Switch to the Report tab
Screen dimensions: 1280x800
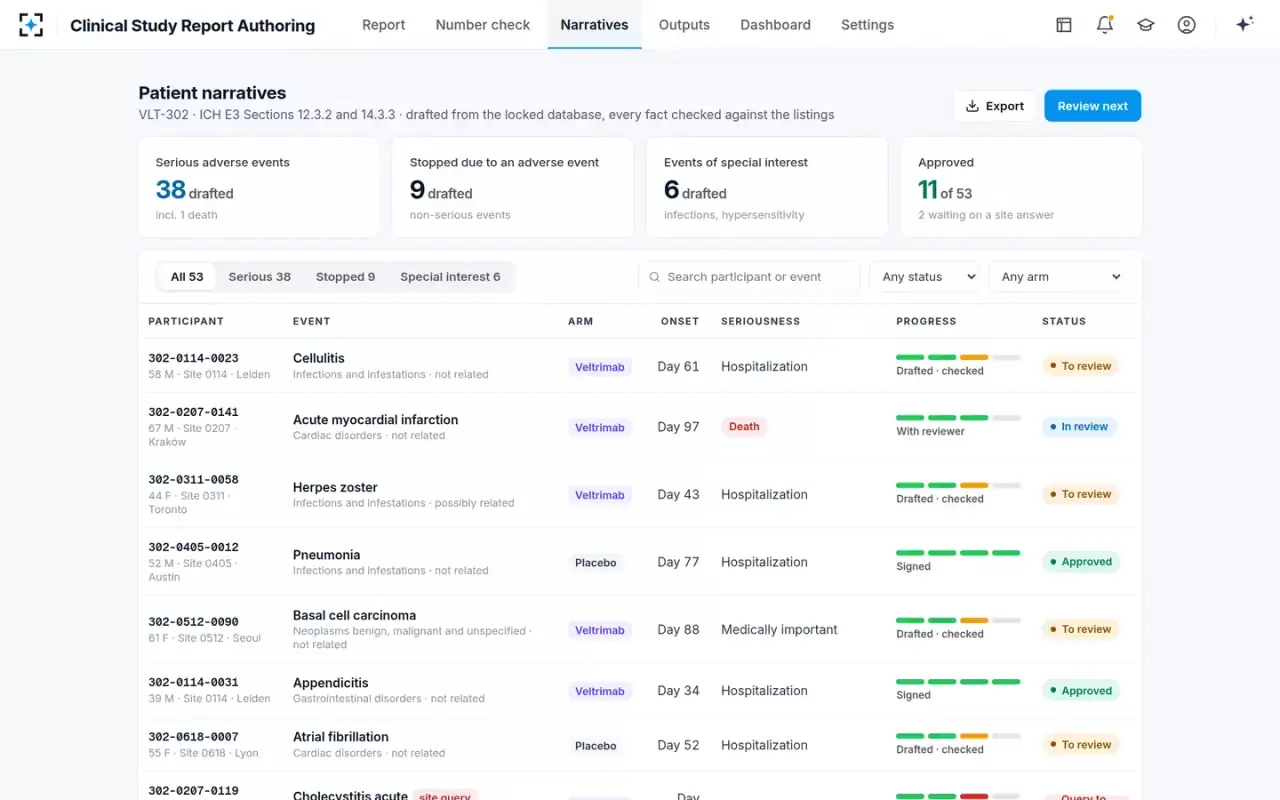pos(384,25)
